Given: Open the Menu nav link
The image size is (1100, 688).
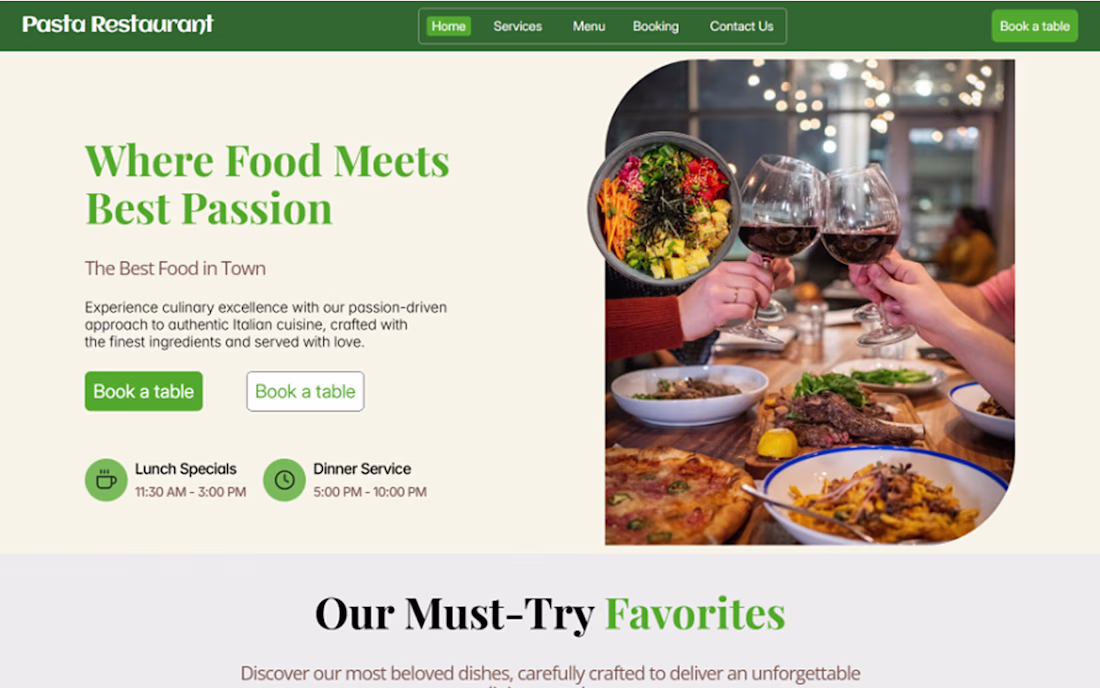Looking at the screenshot, I should pos(589,26).
